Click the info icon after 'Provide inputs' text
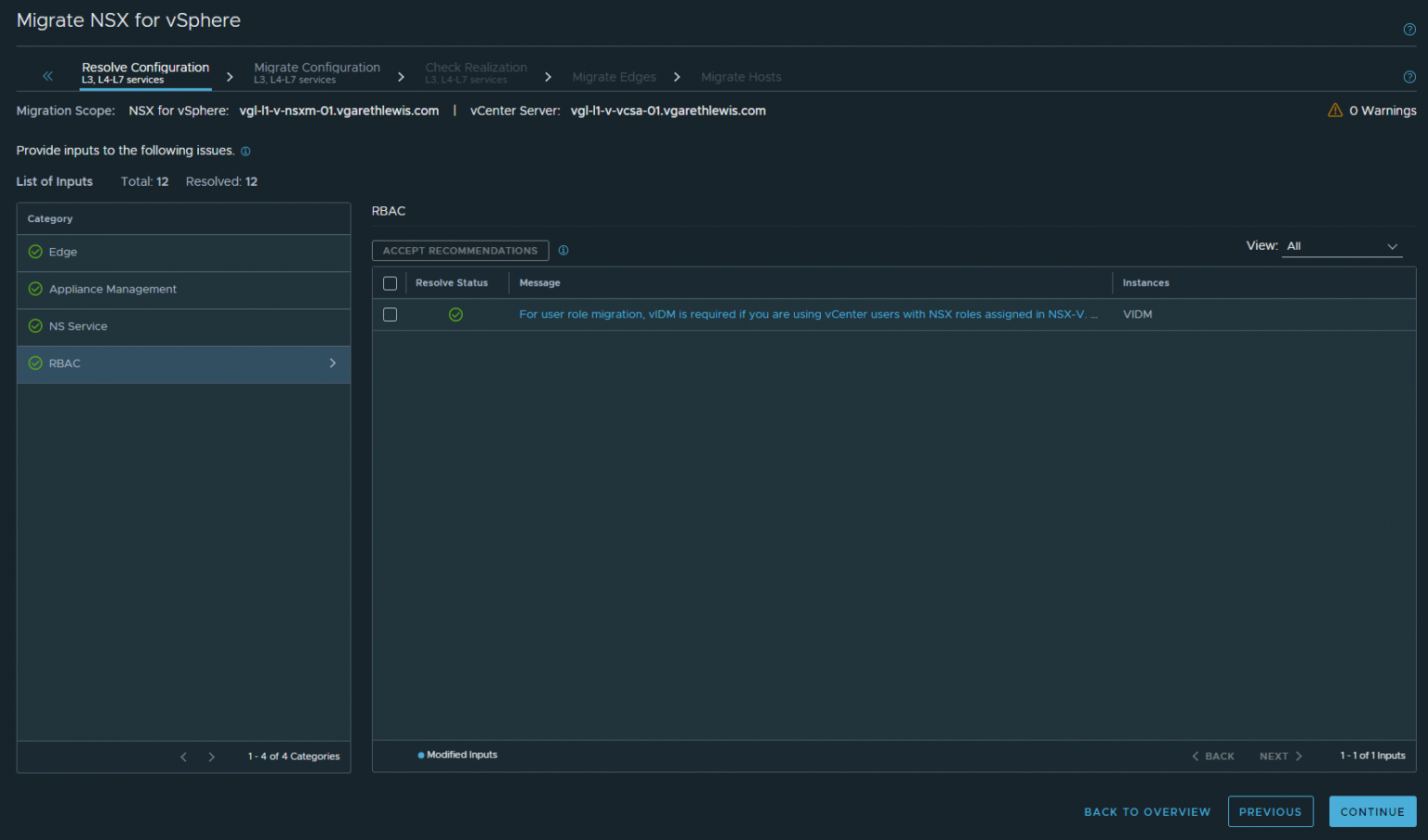The height and width of the screenshot is (840, 1428). [245, 151]
